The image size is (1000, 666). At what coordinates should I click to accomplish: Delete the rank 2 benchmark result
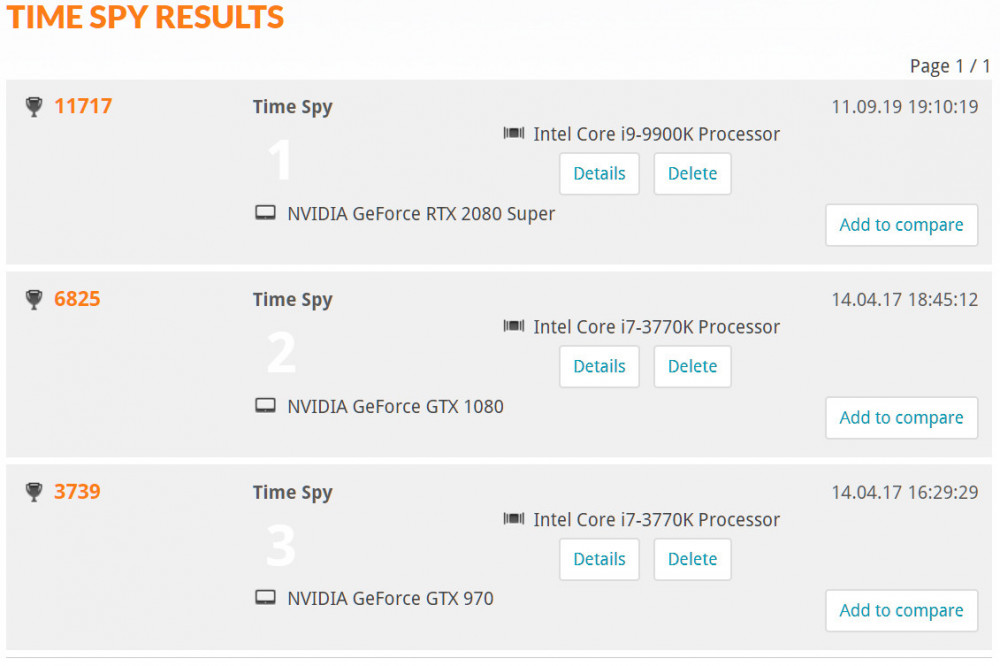point(692,366)
